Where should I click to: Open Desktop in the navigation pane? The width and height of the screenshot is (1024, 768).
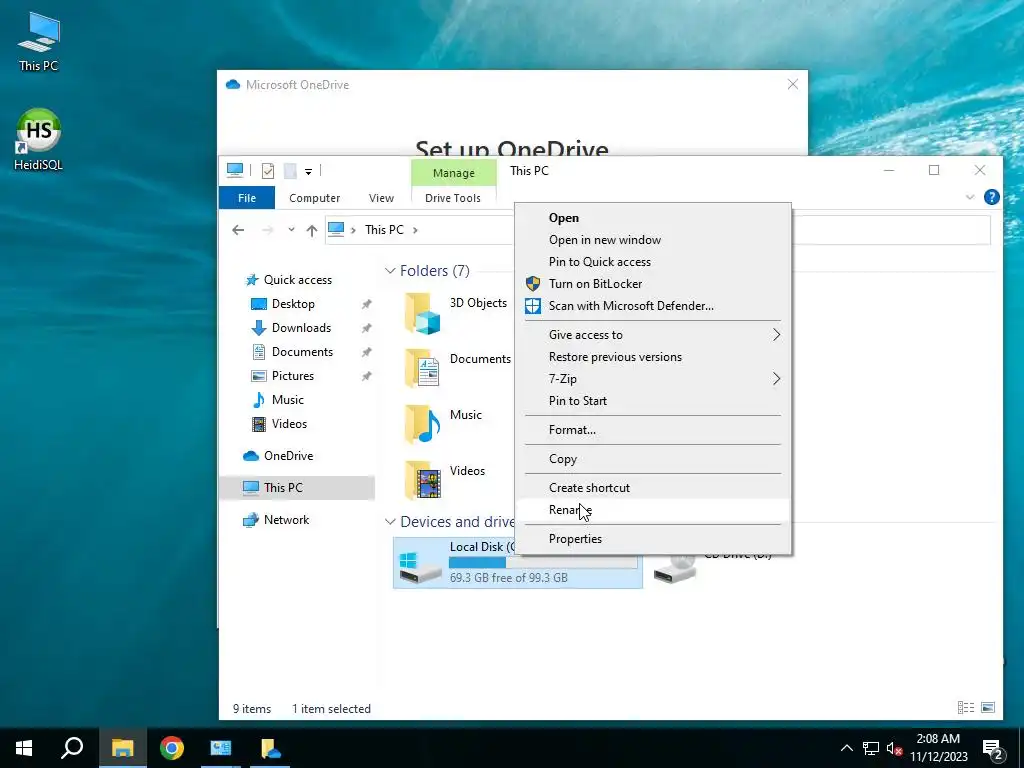[293, 304]
